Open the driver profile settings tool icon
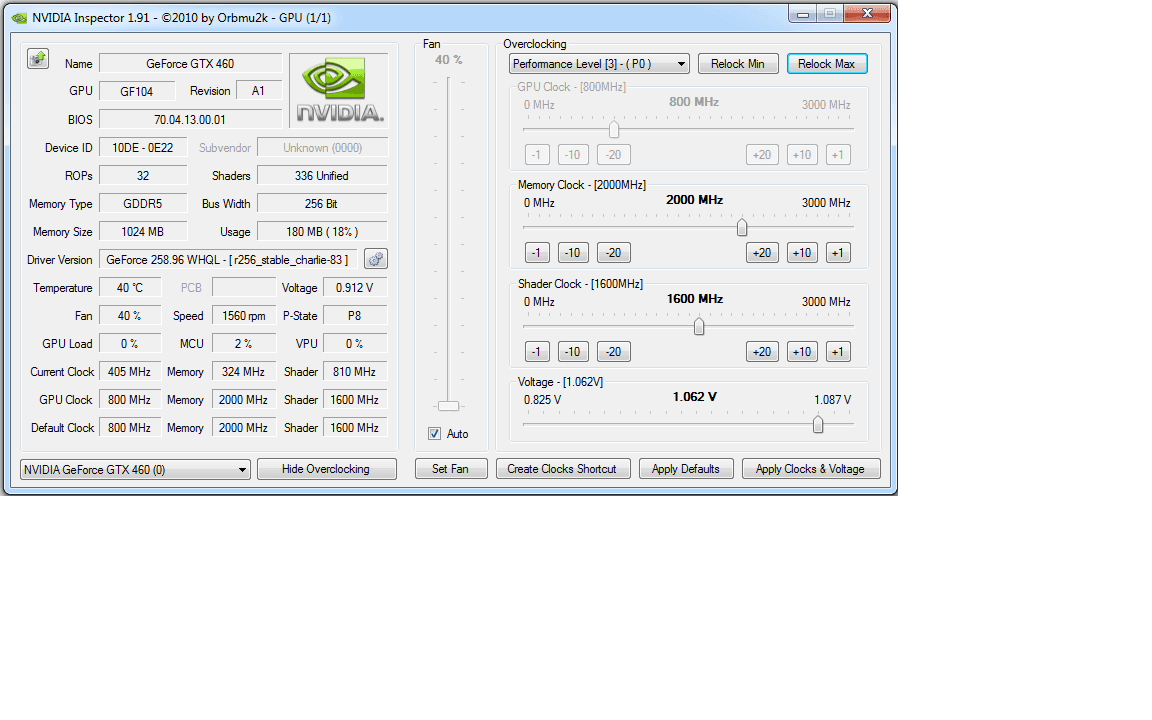The width and height of the screenshot is (1152, 720). click(375, 259)
